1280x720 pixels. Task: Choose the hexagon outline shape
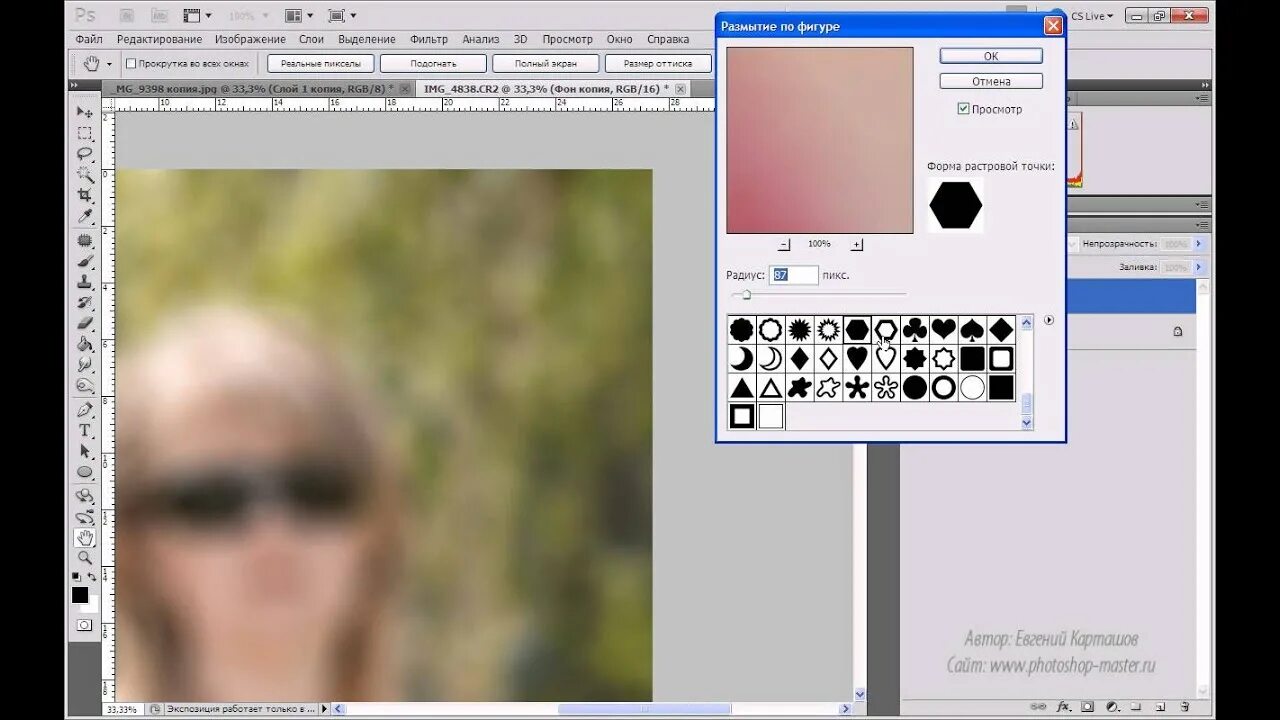(x=885, y=330)
